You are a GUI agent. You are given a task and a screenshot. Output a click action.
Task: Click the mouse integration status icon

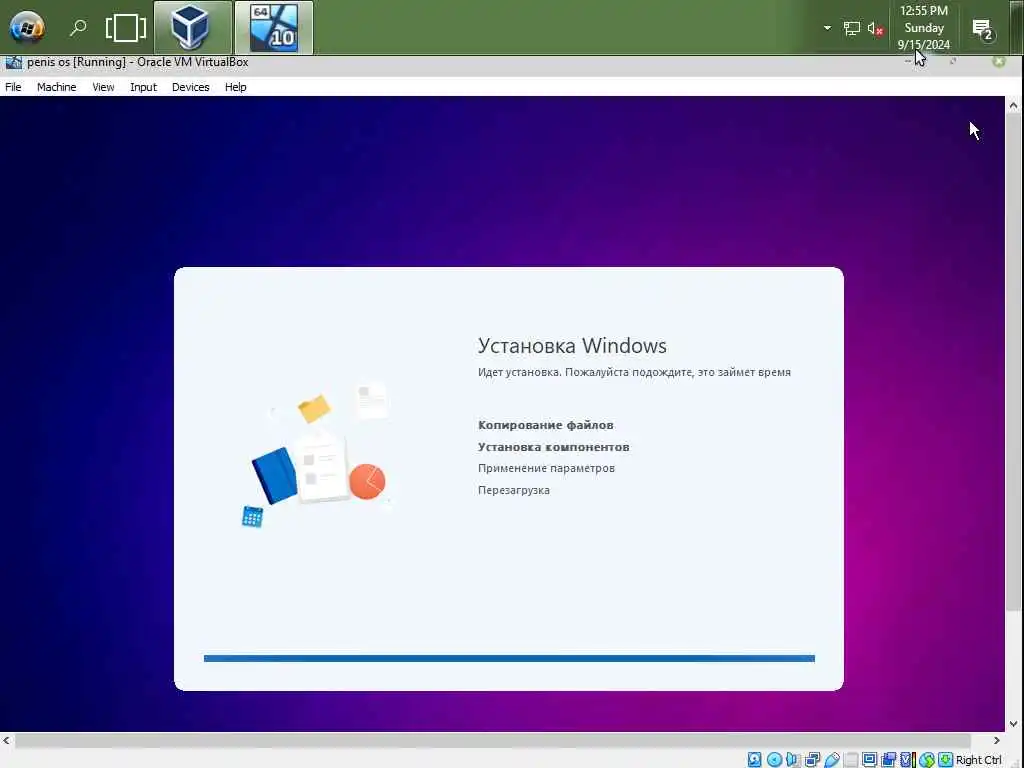click(x=927, y=760)
